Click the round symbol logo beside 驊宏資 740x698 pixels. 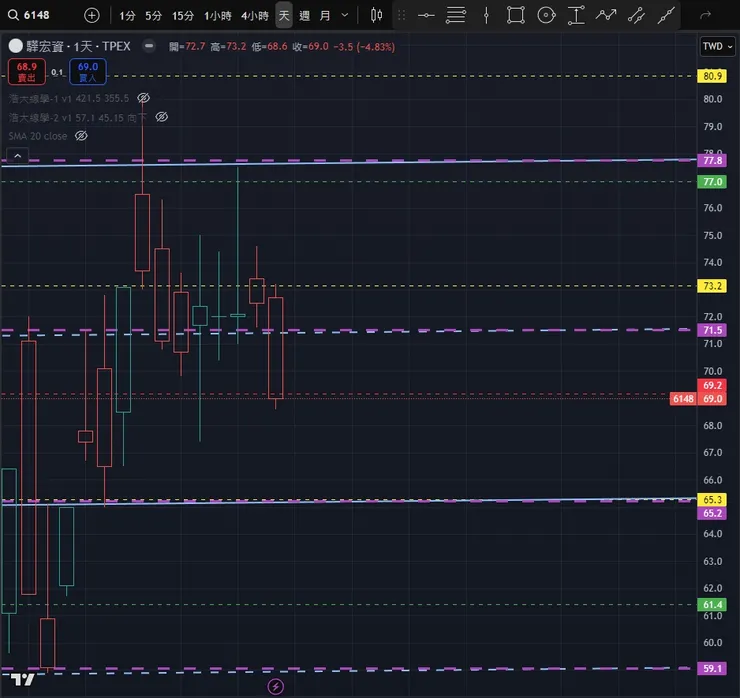pyautogui.click(x=16, y=46)
